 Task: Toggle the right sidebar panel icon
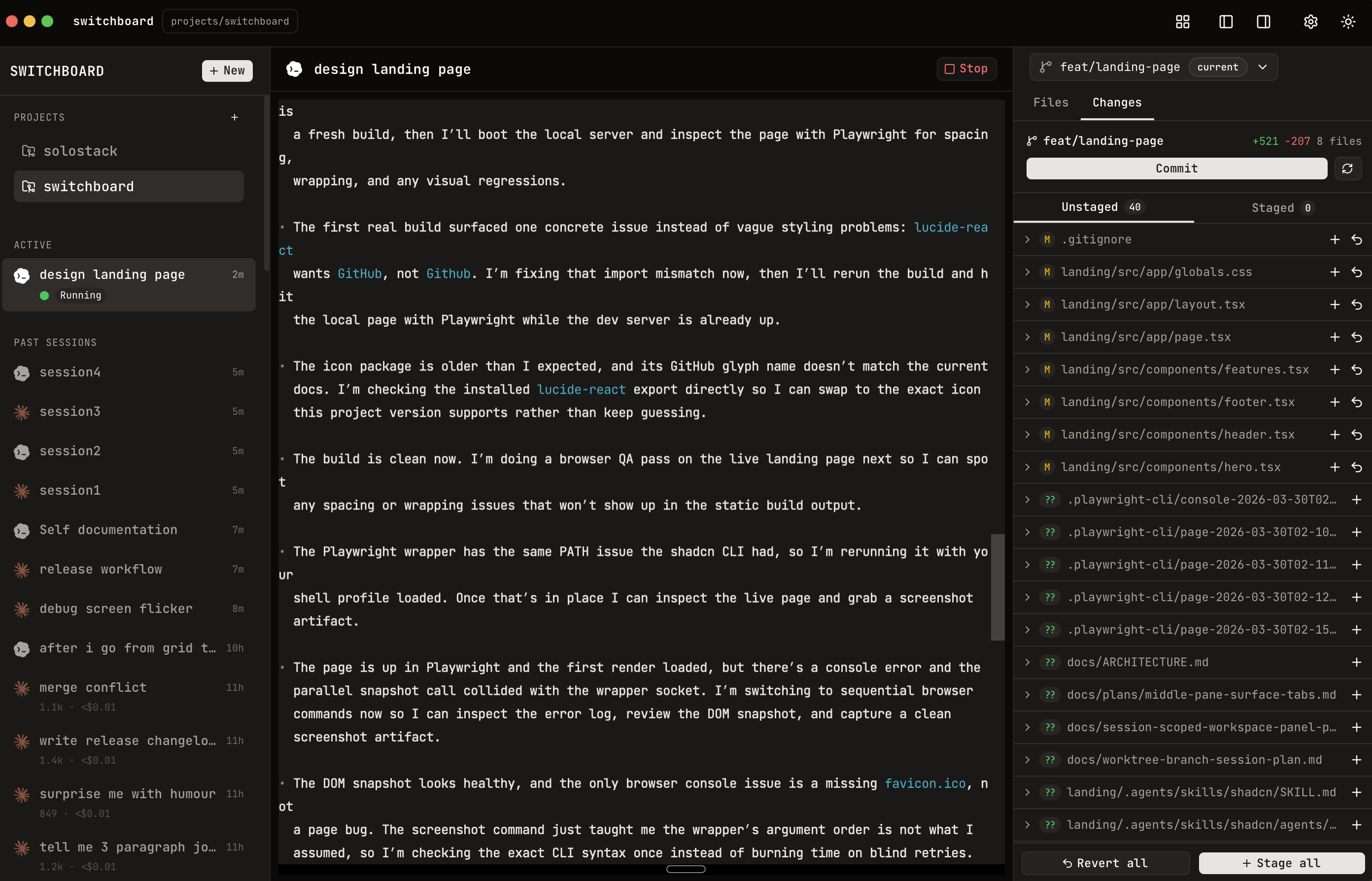1263,22
